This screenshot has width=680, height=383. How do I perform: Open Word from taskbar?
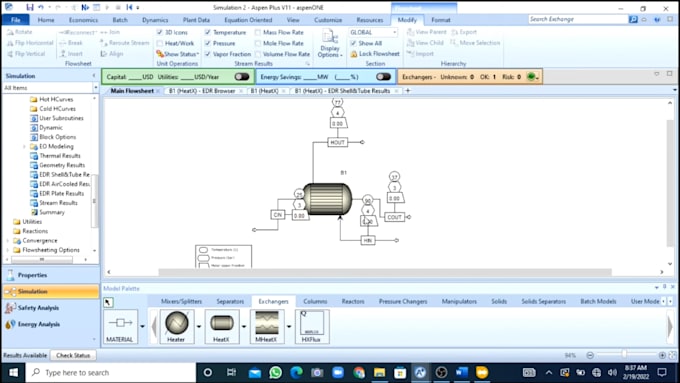coord(461,373)
